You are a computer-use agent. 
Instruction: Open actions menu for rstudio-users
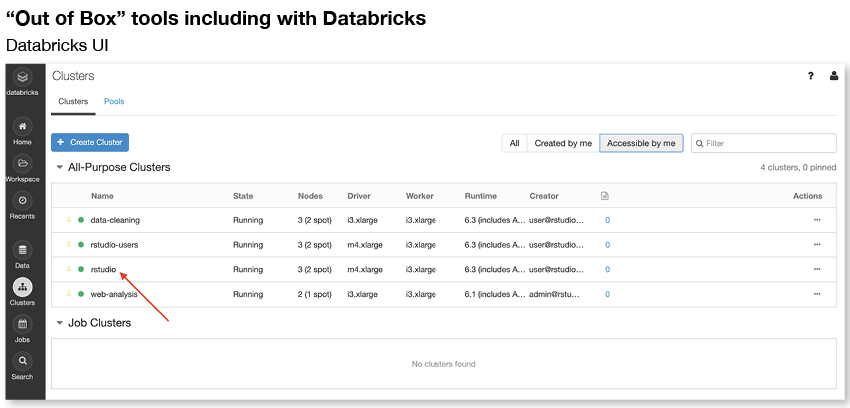coord(817,245)
